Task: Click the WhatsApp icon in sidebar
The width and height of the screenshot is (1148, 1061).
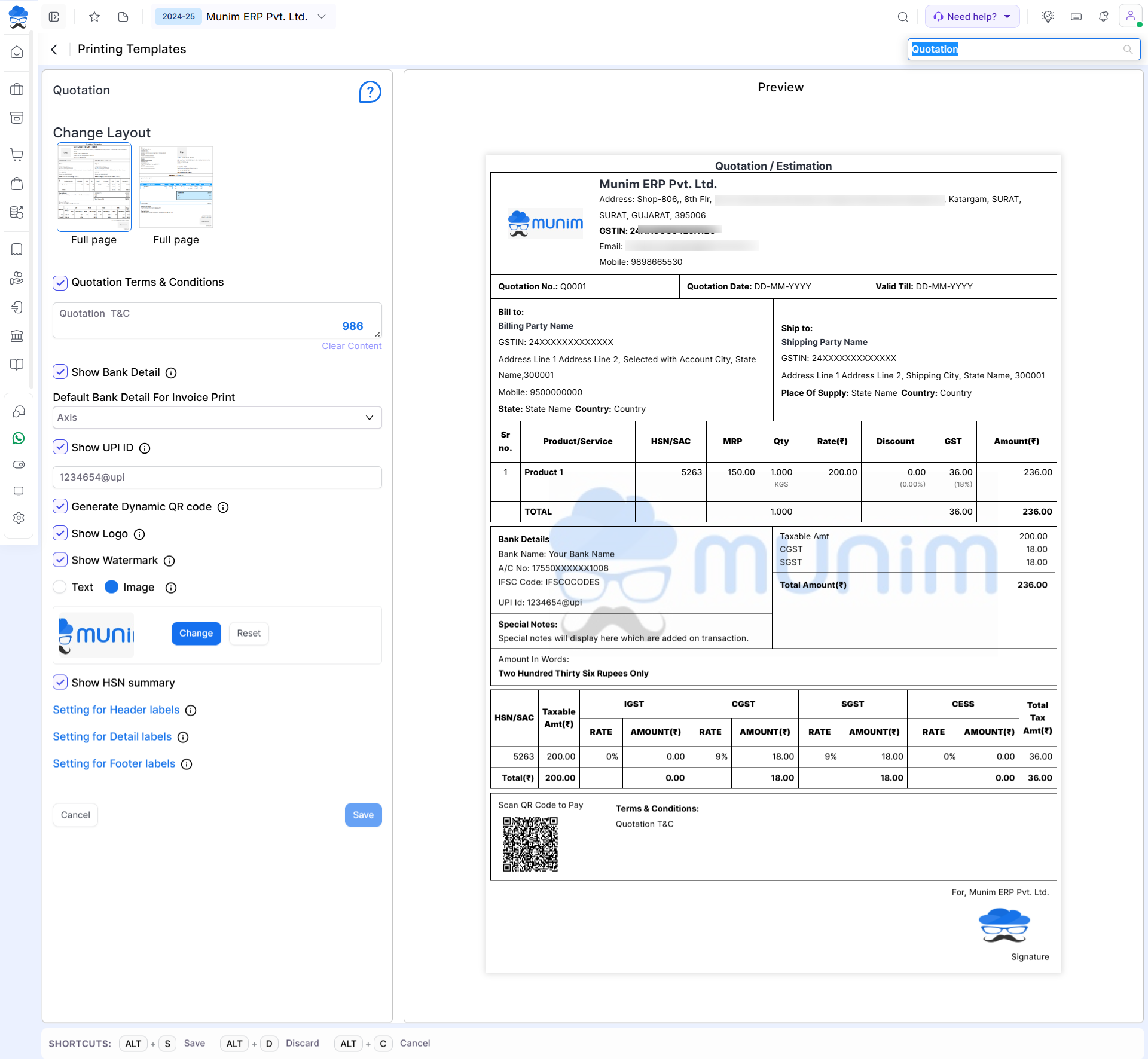Action: [18, 438]
